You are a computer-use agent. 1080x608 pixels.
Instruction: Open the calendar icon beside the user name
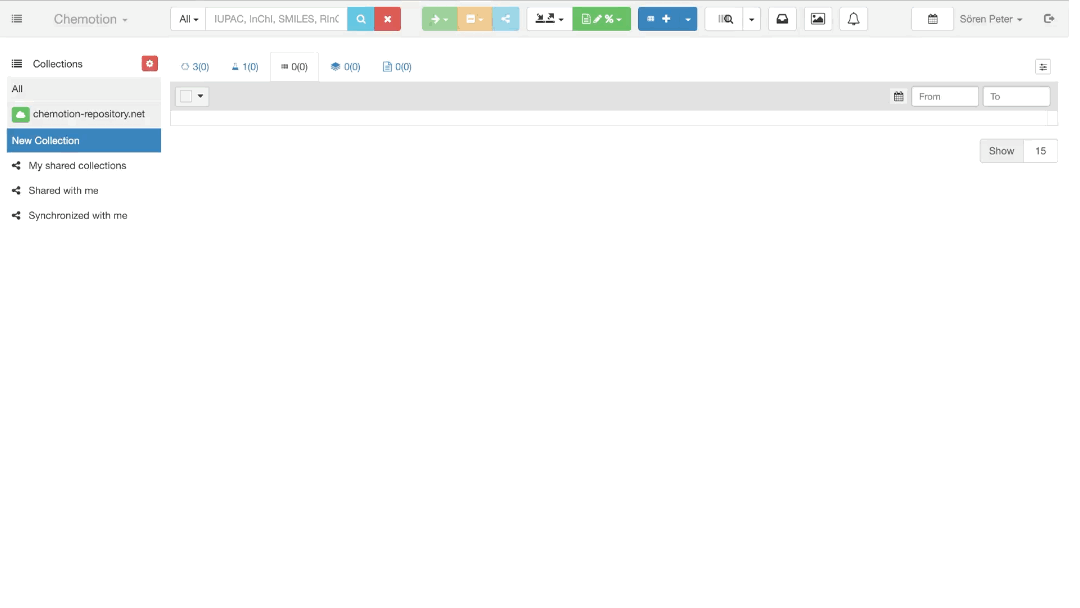coord(932,19)
